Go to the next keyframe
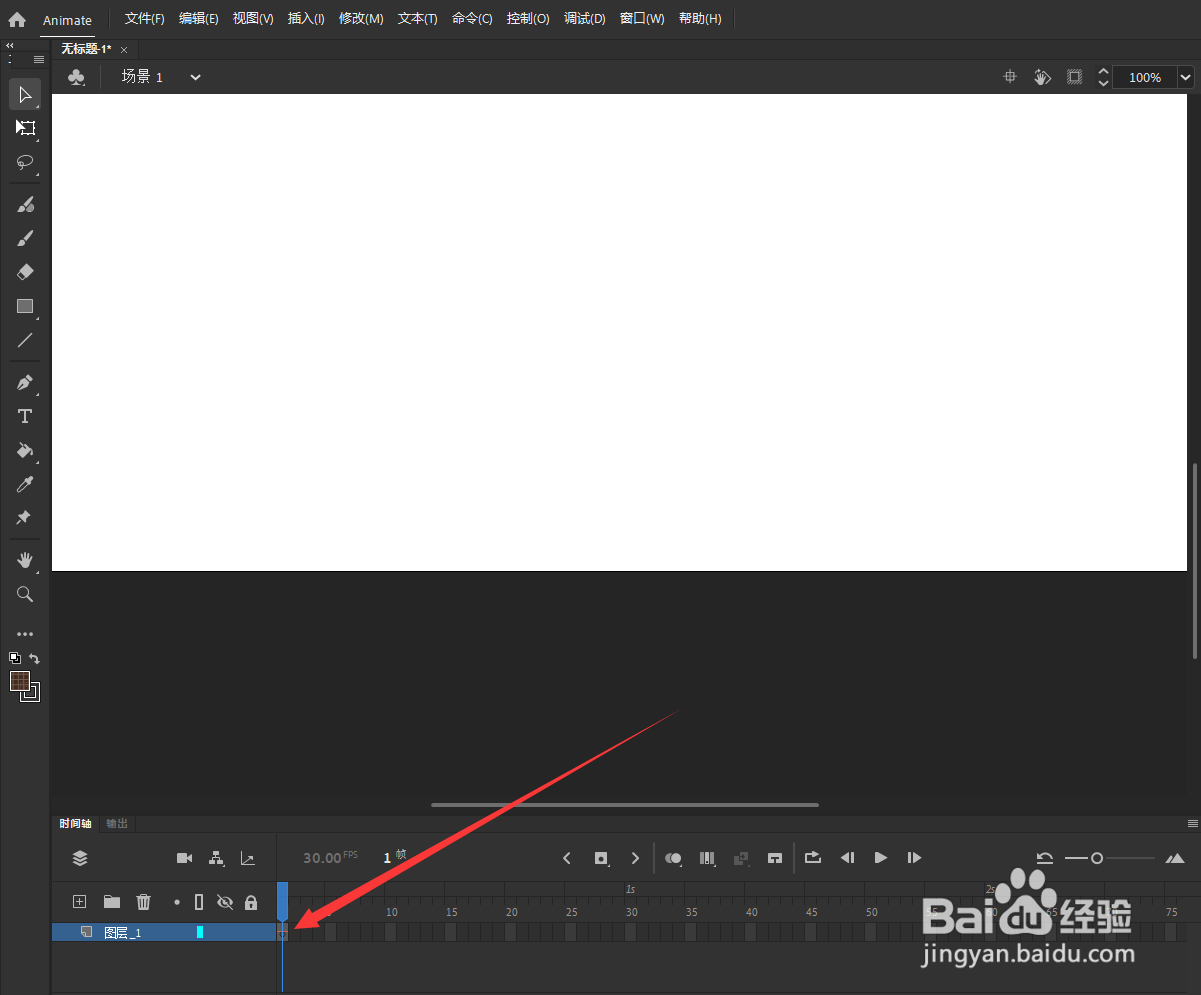 [x=635, y=858]
